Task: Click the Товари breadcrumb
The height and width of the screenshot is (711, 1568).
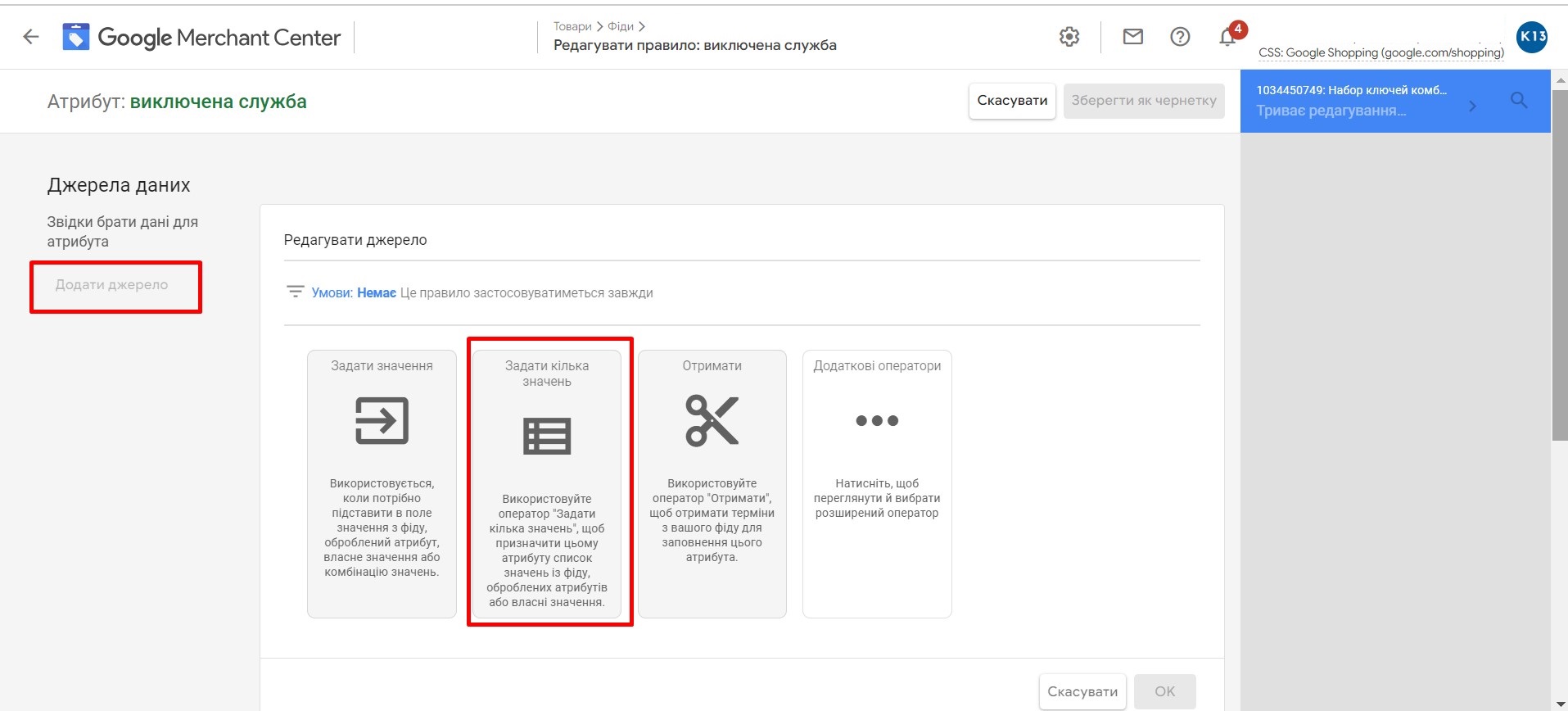Action: point(572,26)
